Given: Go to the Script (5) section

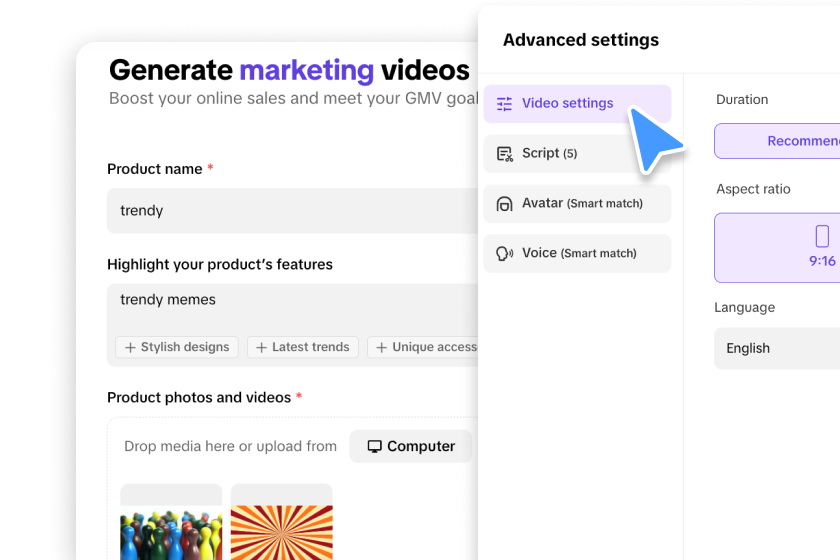Looking at the screenshot, I should coord(577,154).
